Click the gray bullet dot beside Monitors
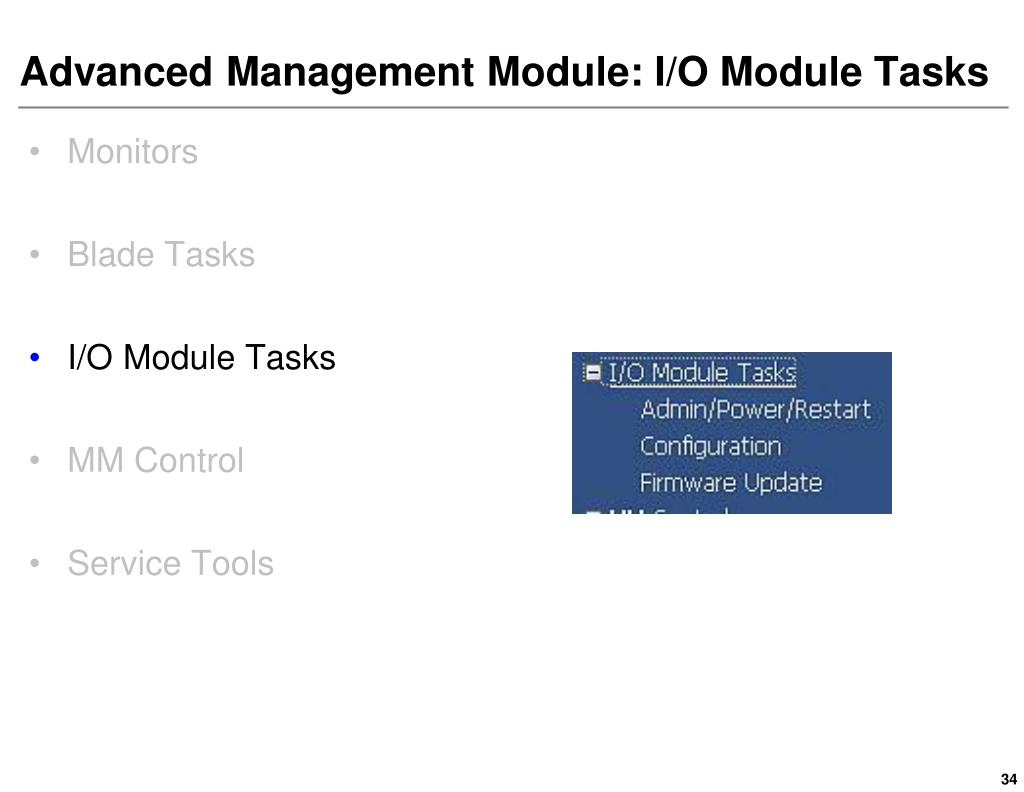Screen dimensions: 1024x792 pos(35,151)
